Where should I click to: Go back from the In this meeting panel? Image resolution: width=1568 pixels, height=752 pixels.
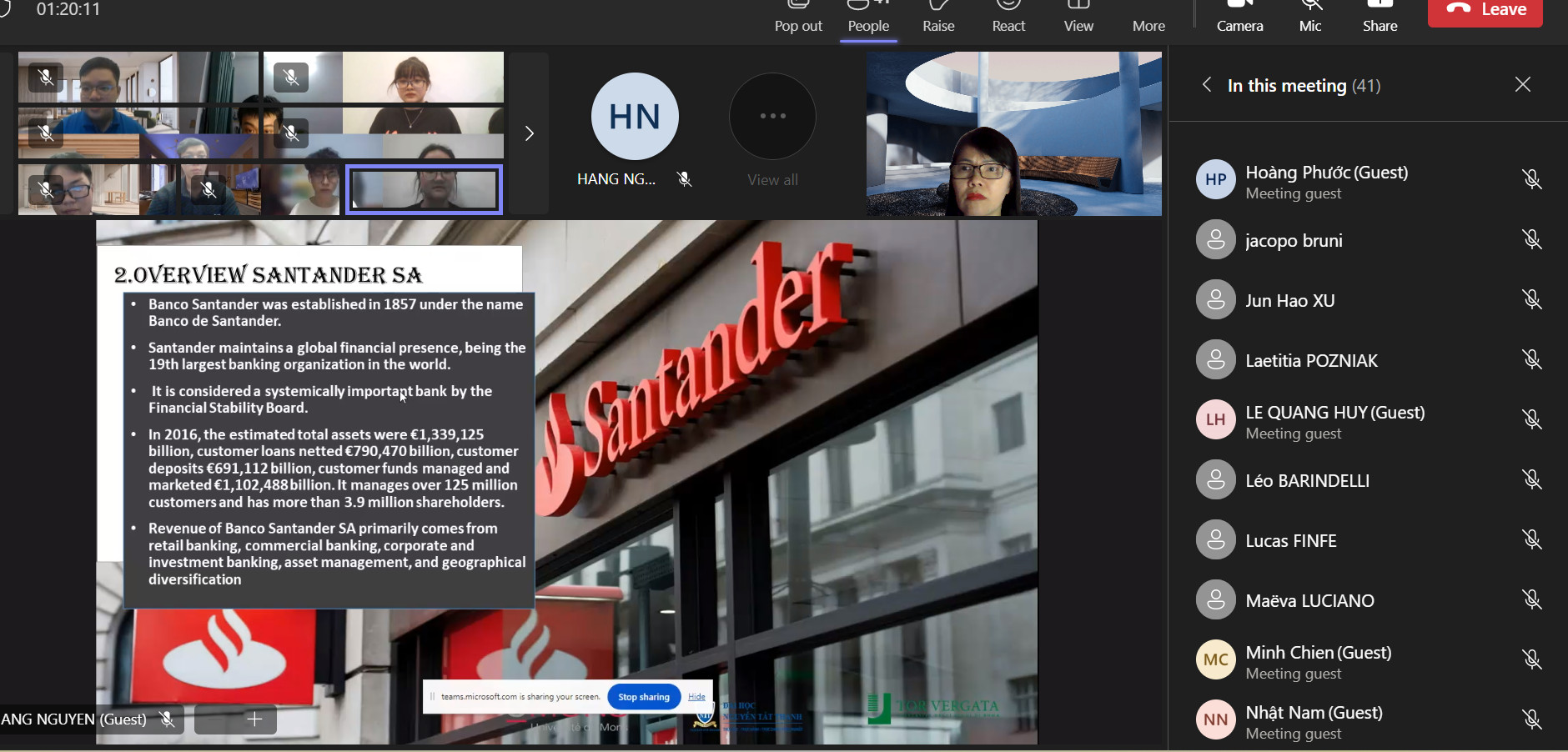[x=1206, y=85]
